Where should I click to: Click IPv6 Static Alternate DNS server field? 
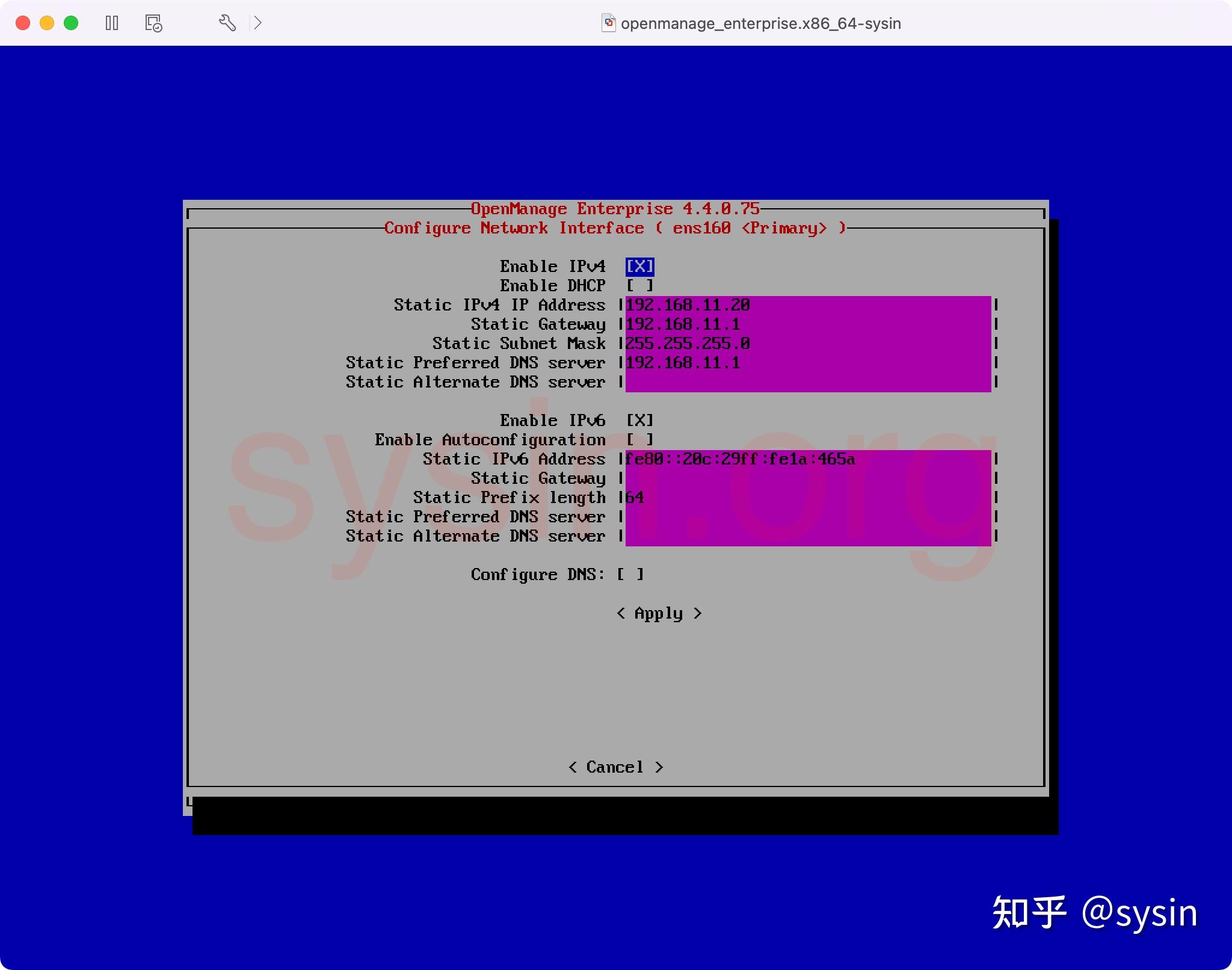point(808,536)
